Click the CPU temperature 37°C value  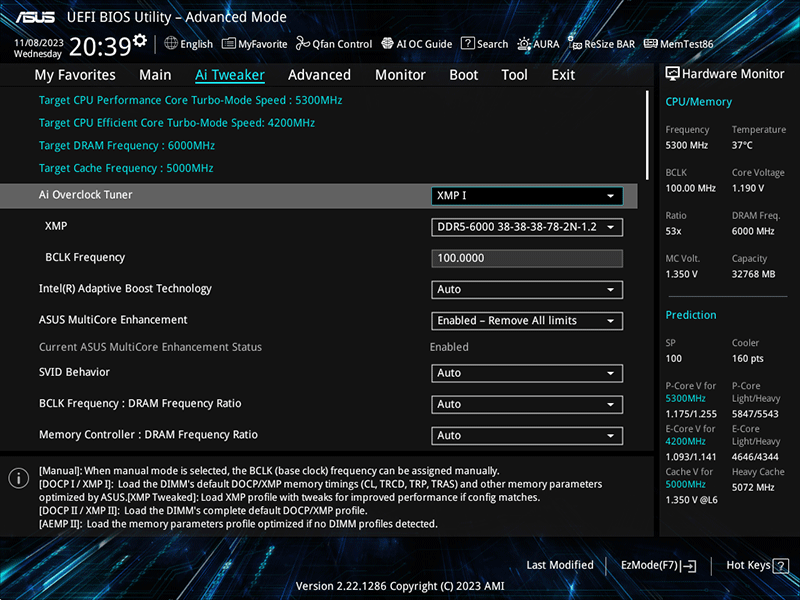tap(742, 145)
